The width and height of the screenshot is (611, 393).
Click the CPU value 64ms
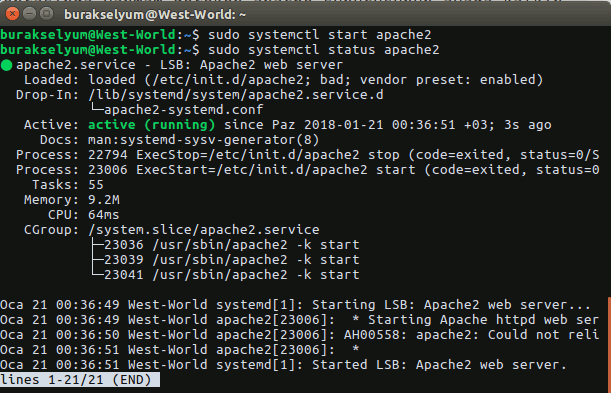104,215
